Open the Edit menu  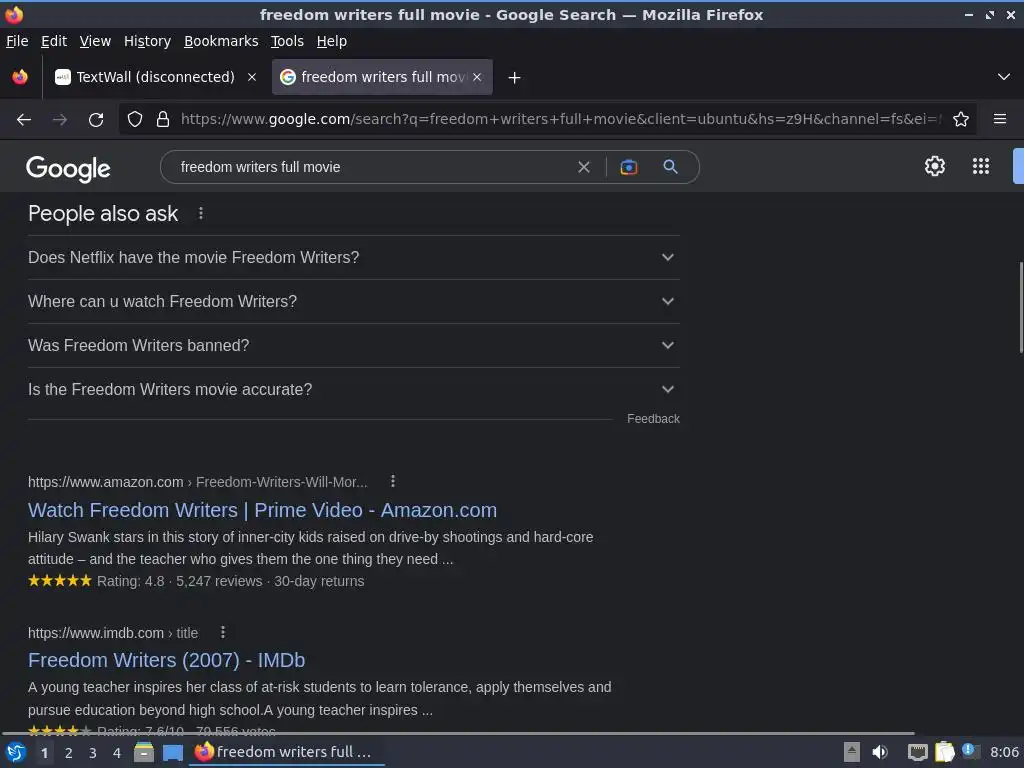tap(54, 41)
